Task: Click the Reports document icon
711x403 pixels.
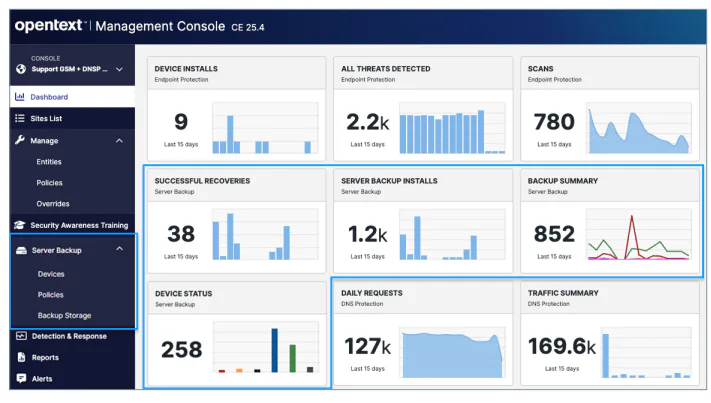Action: (21, 357)
